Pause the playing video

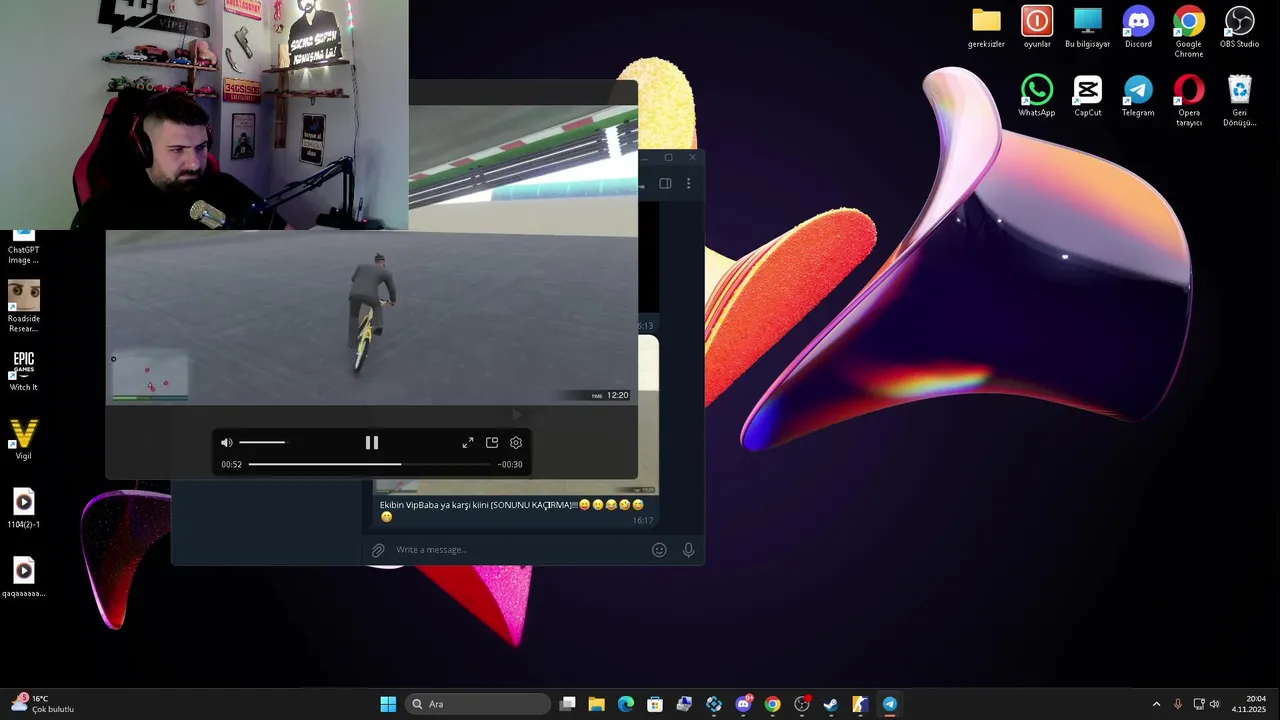click(371, 443)
